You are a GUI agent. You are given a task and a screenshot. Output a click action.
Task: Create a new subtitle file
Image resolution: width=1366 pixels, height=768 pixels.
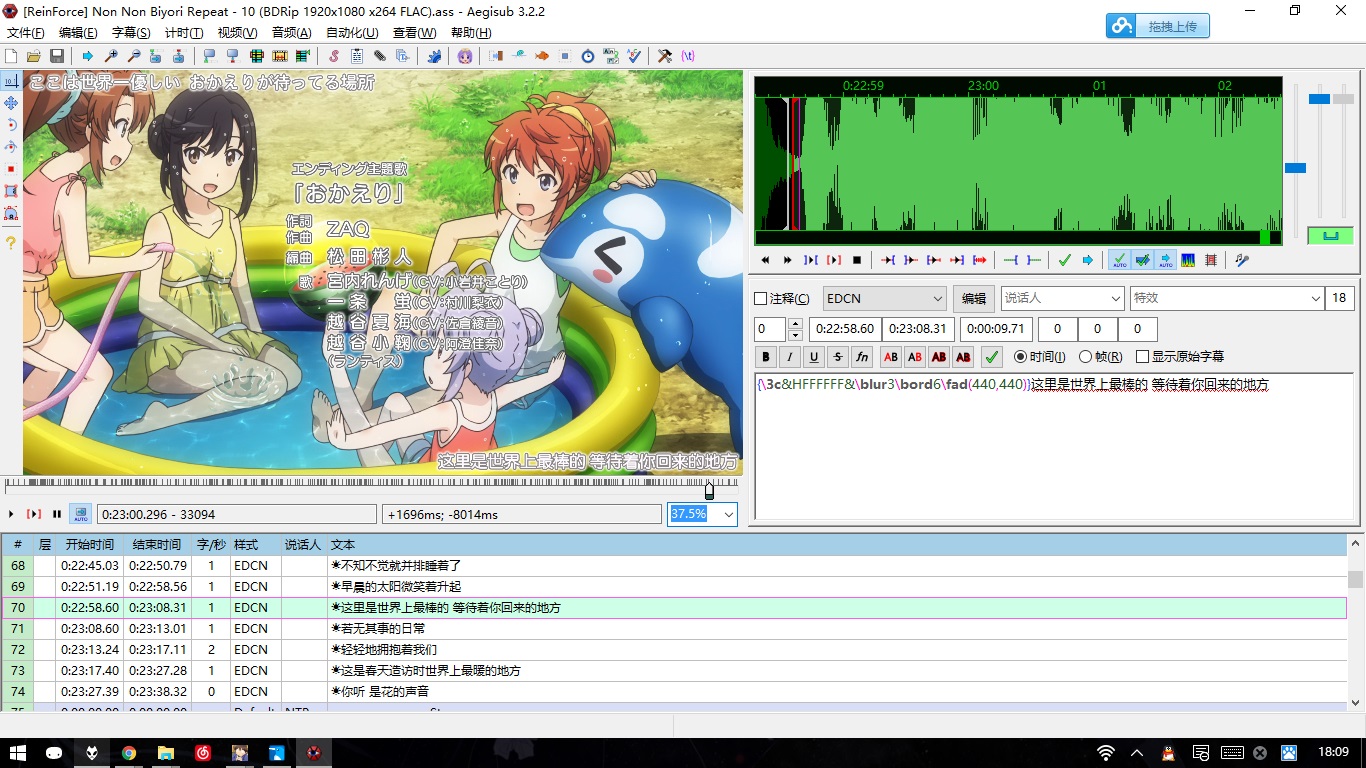[x=11, y=56]
